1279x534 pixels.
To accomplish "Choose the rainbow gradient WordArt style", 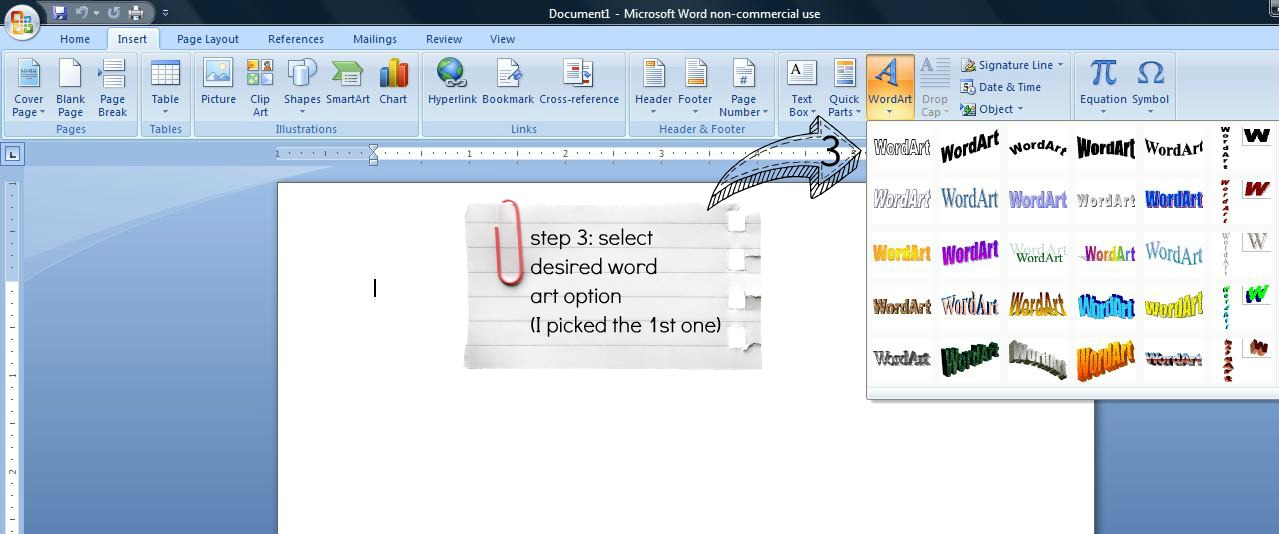I will [1106, 254].
